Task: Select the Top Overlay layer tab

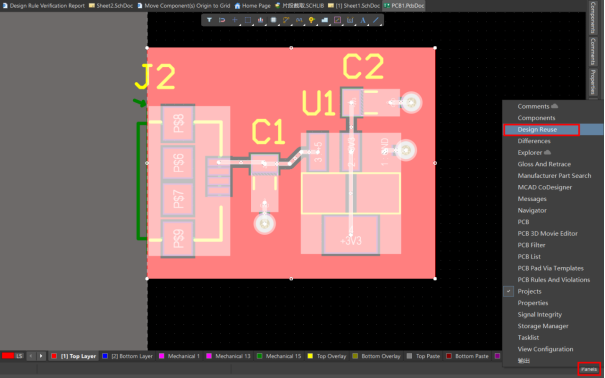Action: tap(327, 356)
